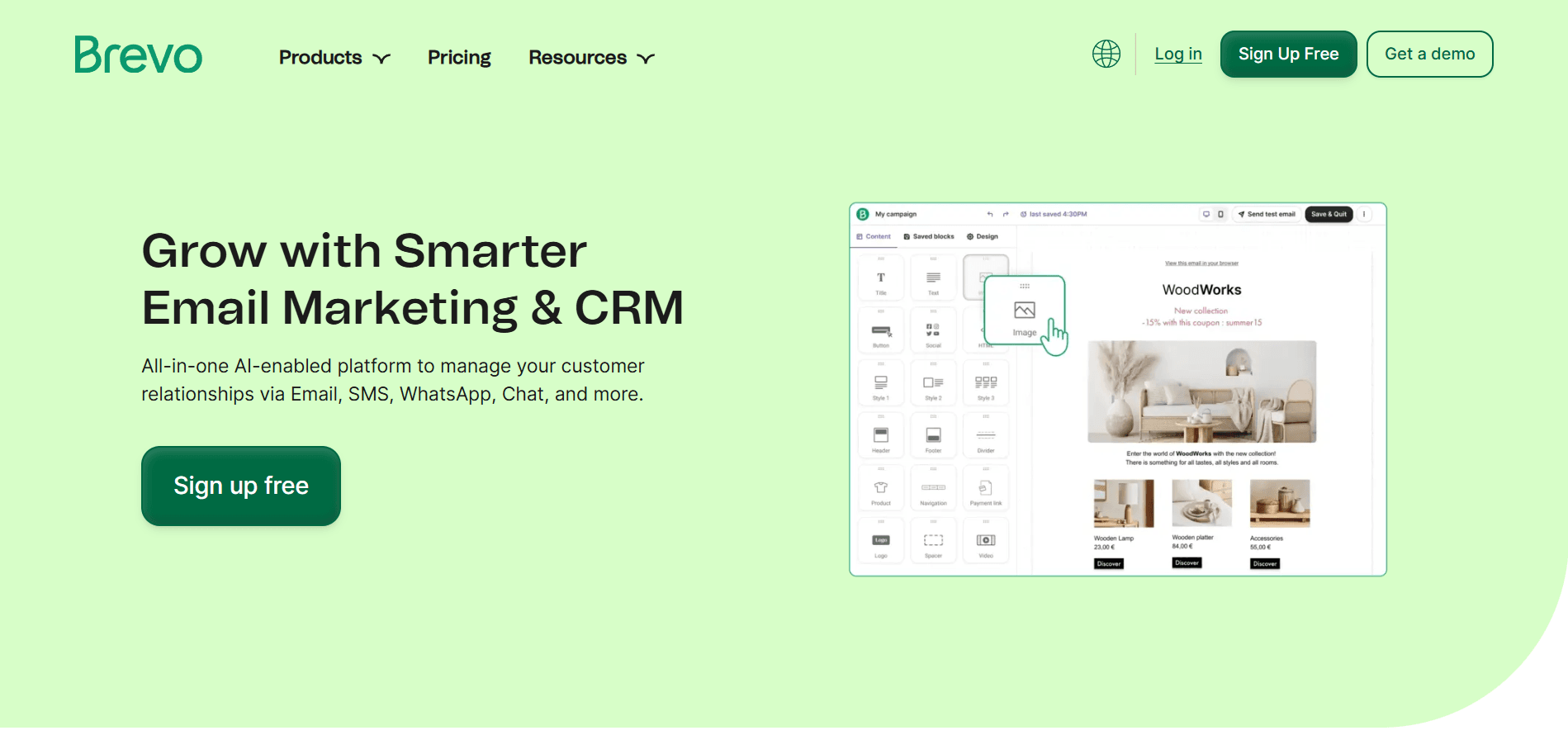The image size is (1568, 740).
Task: Expand the Products dropdown menu
Action: click(x=334, y=58)
